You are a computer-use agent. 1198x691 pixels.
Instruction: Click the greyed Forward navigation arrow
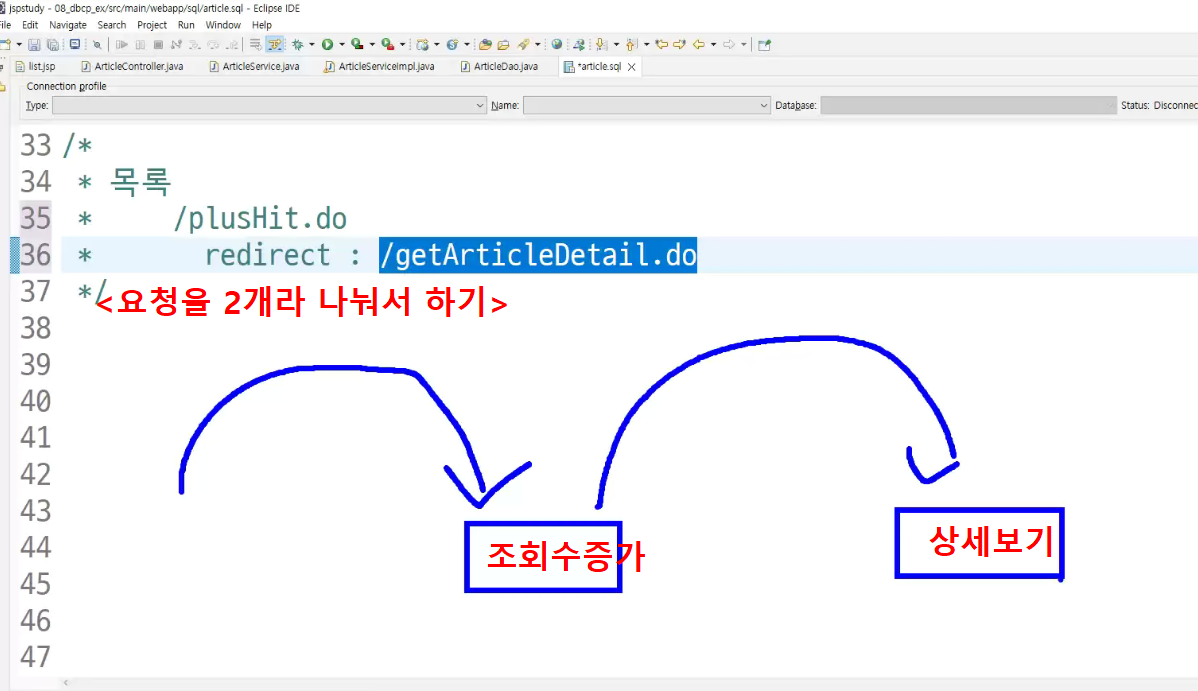coord(729,44)
